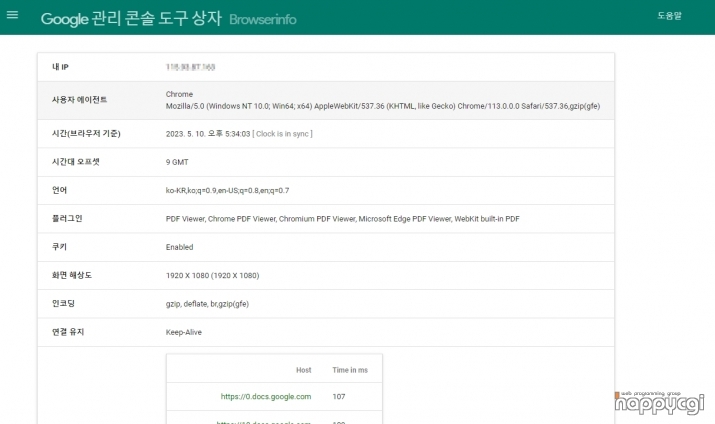Click the gzip, deflate, br encoding value
This screenshot has width=715, height=424.
[x=207, y=304]
